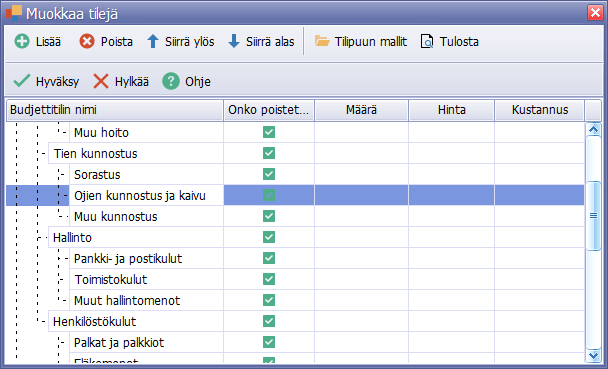Sort by the Määrä column header
Image resolution: width=608 pixels, height=369 pixels.
361,110
